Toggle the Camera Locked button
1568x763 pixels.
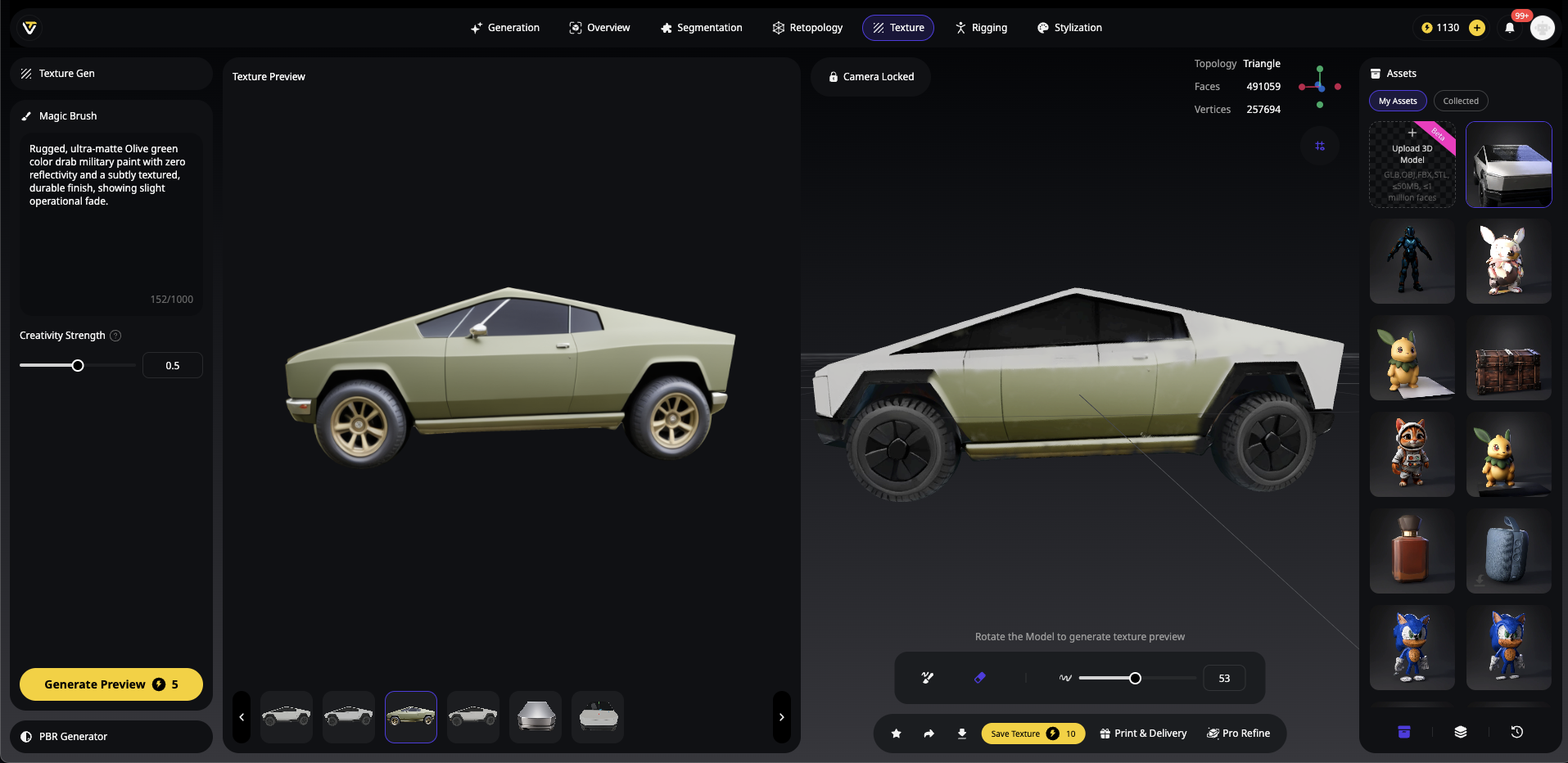870,77
